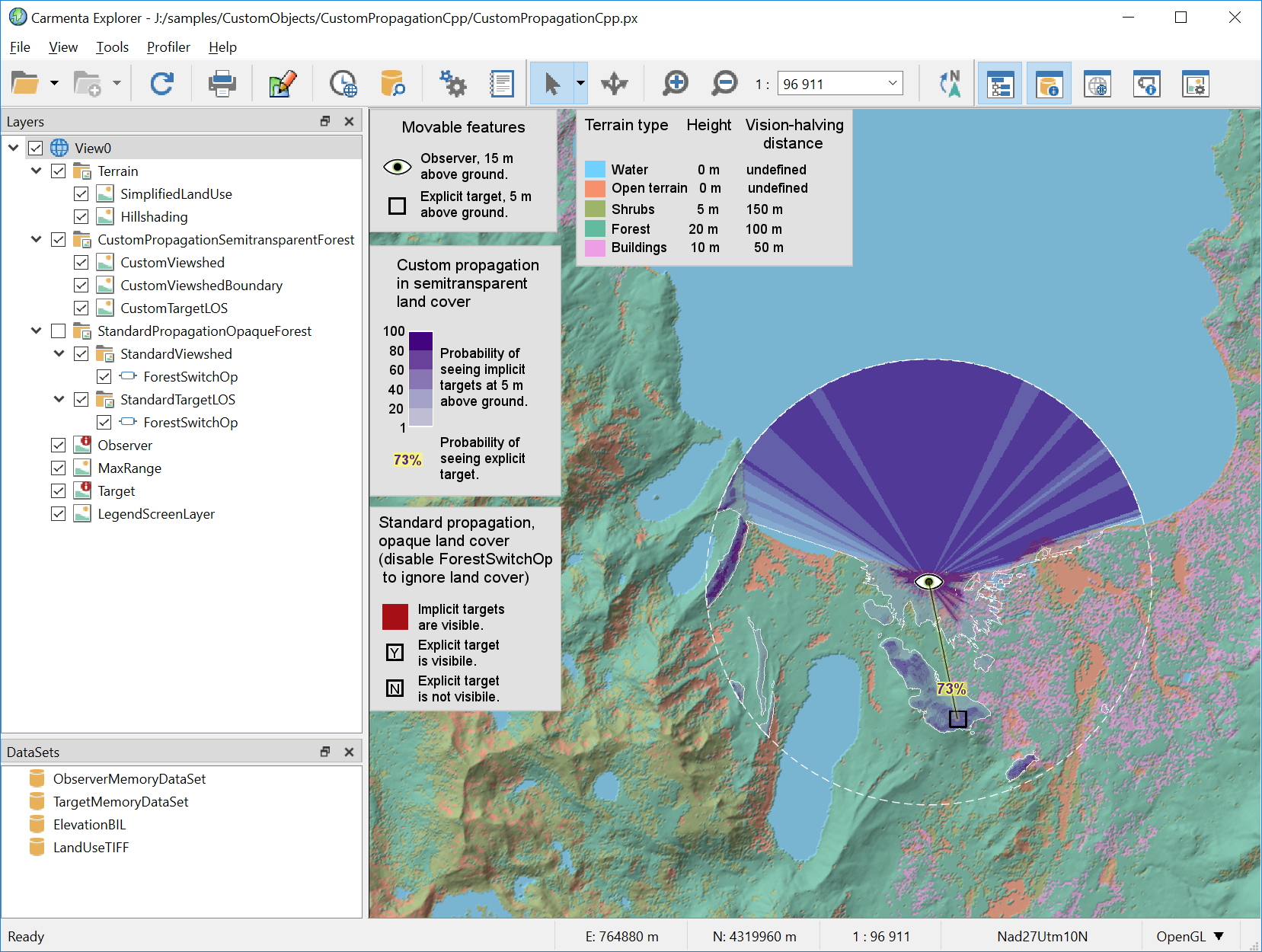Close the DataSets panel
The width and height of the screenshot is (1262, 952).
point(349,752)
